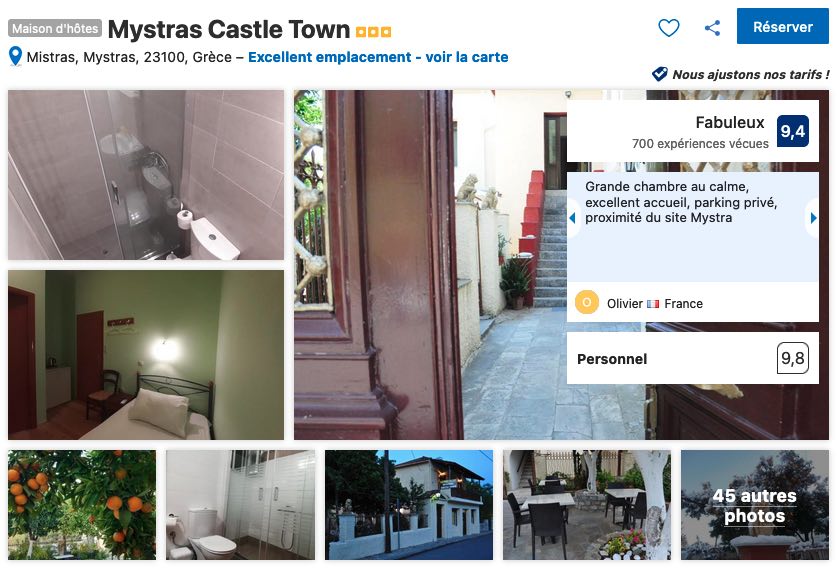Open '45 autres photos' gallery tile

tap(755, 505)
